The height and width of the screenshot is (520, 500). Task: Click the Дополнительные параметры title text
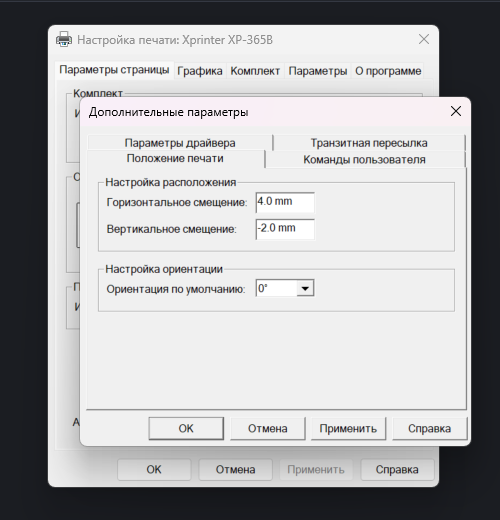tap(169, 112)
